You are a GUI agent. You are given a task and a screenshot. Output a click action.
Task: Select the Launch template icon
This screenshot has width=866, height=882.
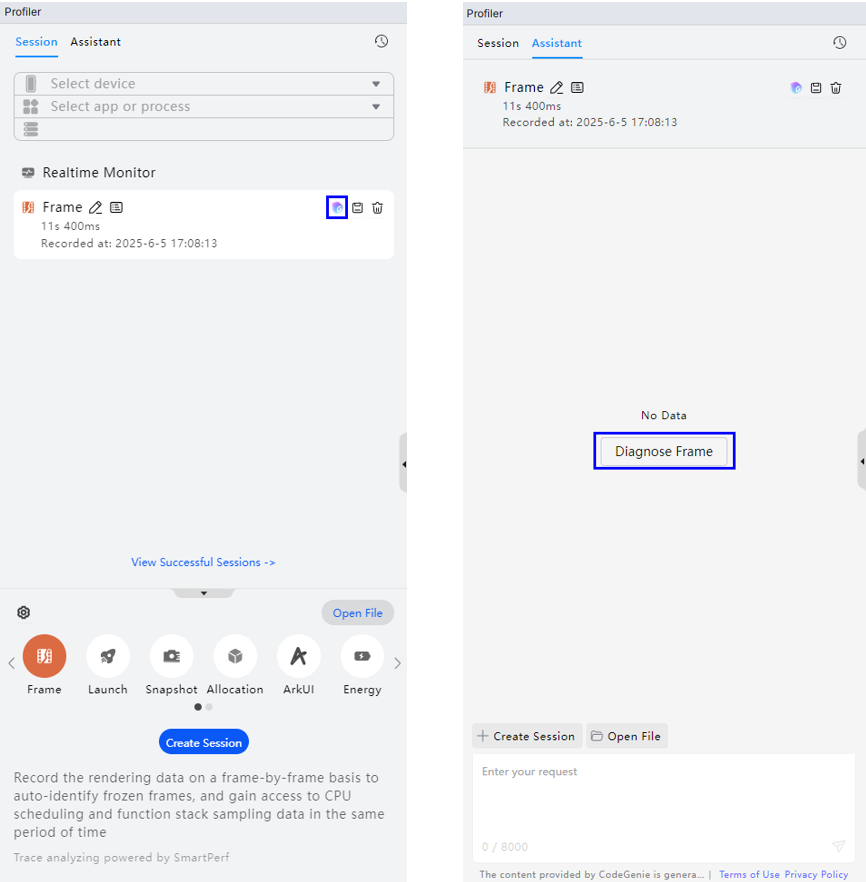[x=108, y=656]
